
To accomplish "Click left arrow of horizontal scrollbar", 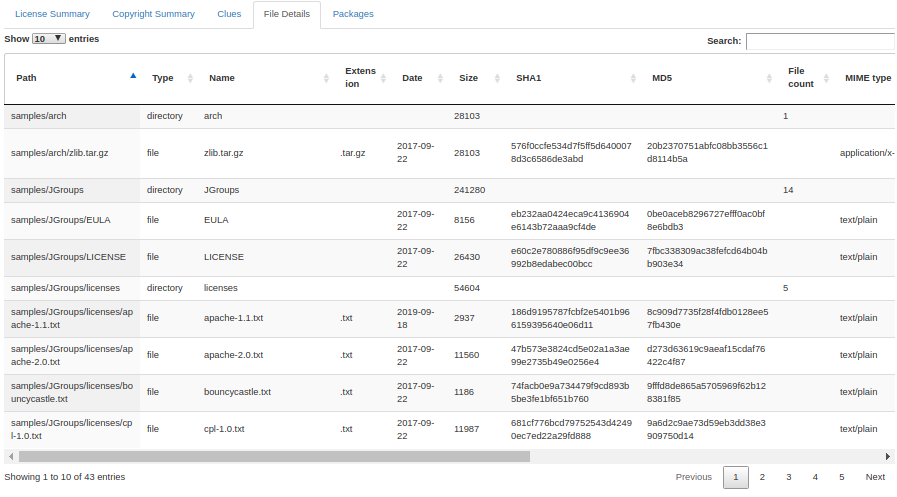I will (x=11, y=456).
